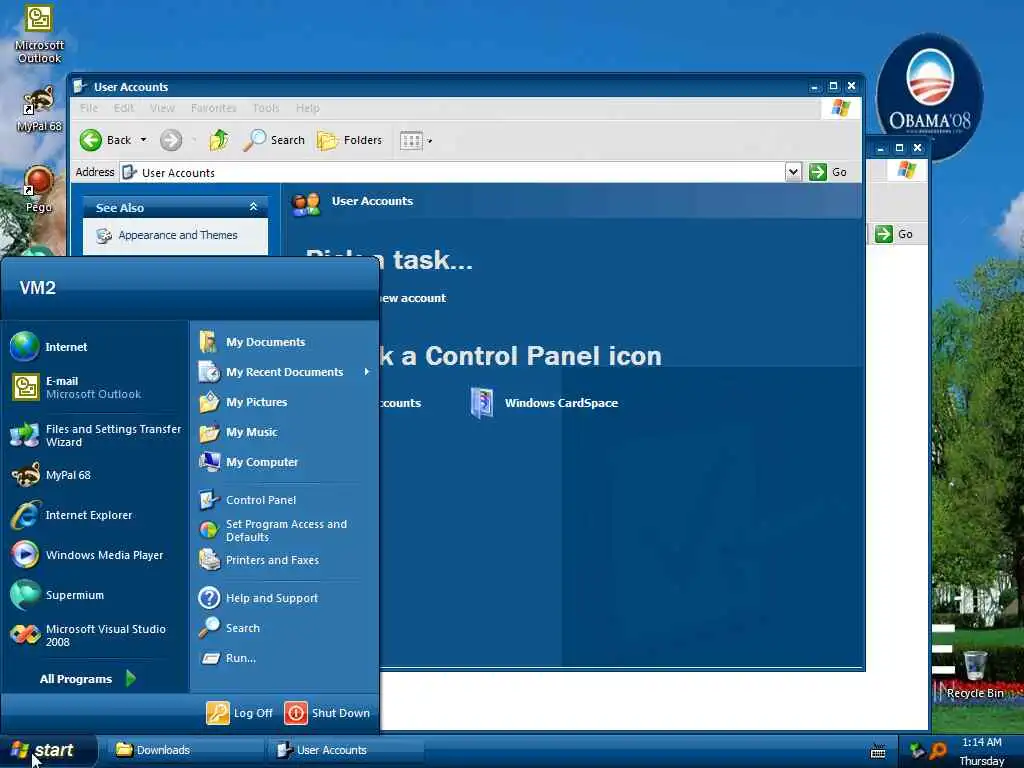This screenshot has width=1024, height=768.
Task: Open MyPal 68 desktop shortcut
Action: pos(39,109)
